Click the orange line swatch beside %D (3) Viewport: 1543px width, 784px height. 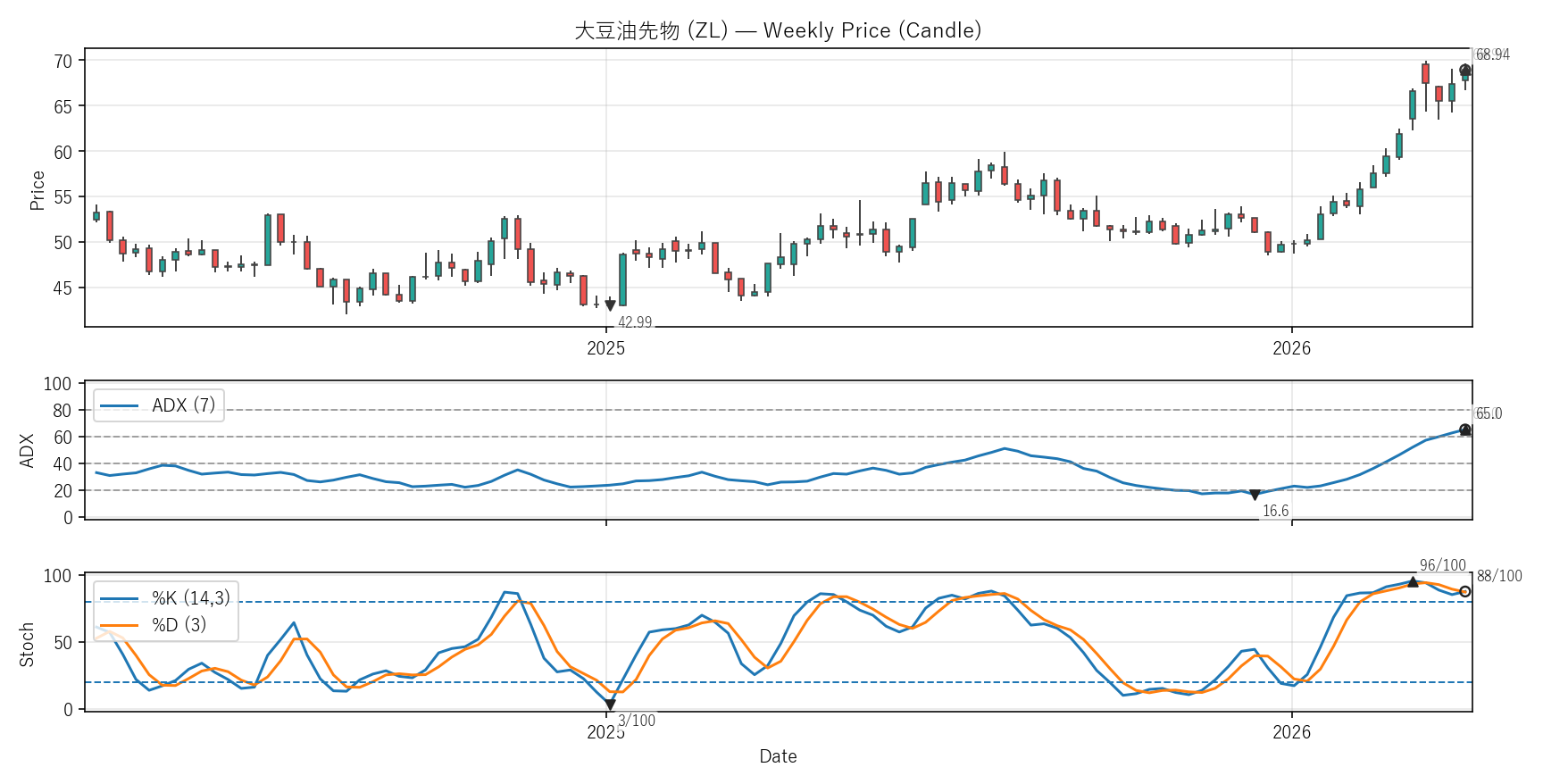click(119, 625)
